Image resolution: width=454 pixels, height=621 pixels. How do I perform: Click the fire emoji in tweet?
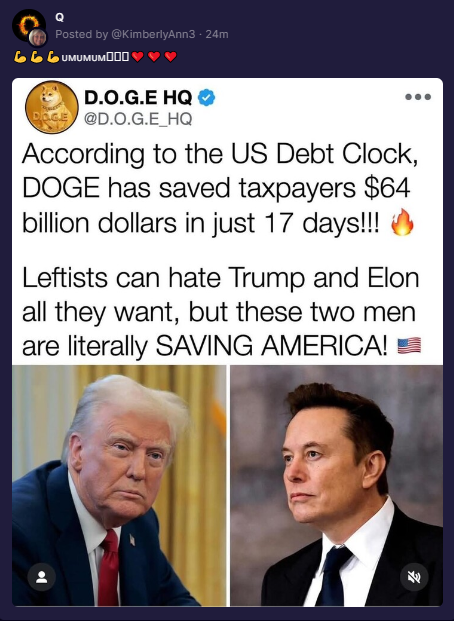click(402, 222)
